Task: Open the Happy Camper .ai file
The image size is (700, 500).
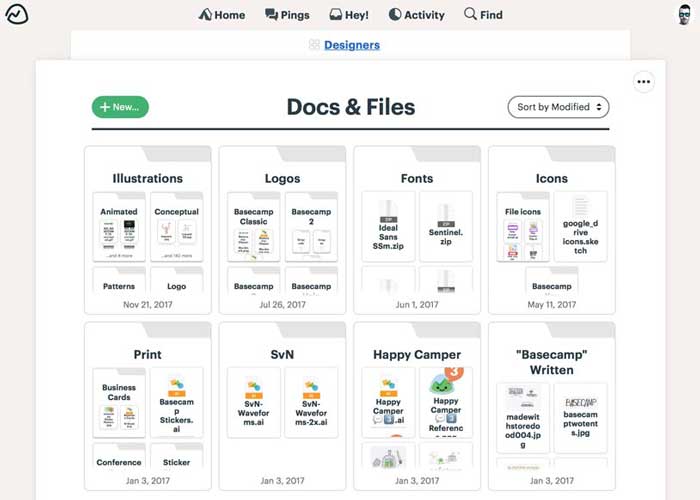Action: click(x=388, y=403)
